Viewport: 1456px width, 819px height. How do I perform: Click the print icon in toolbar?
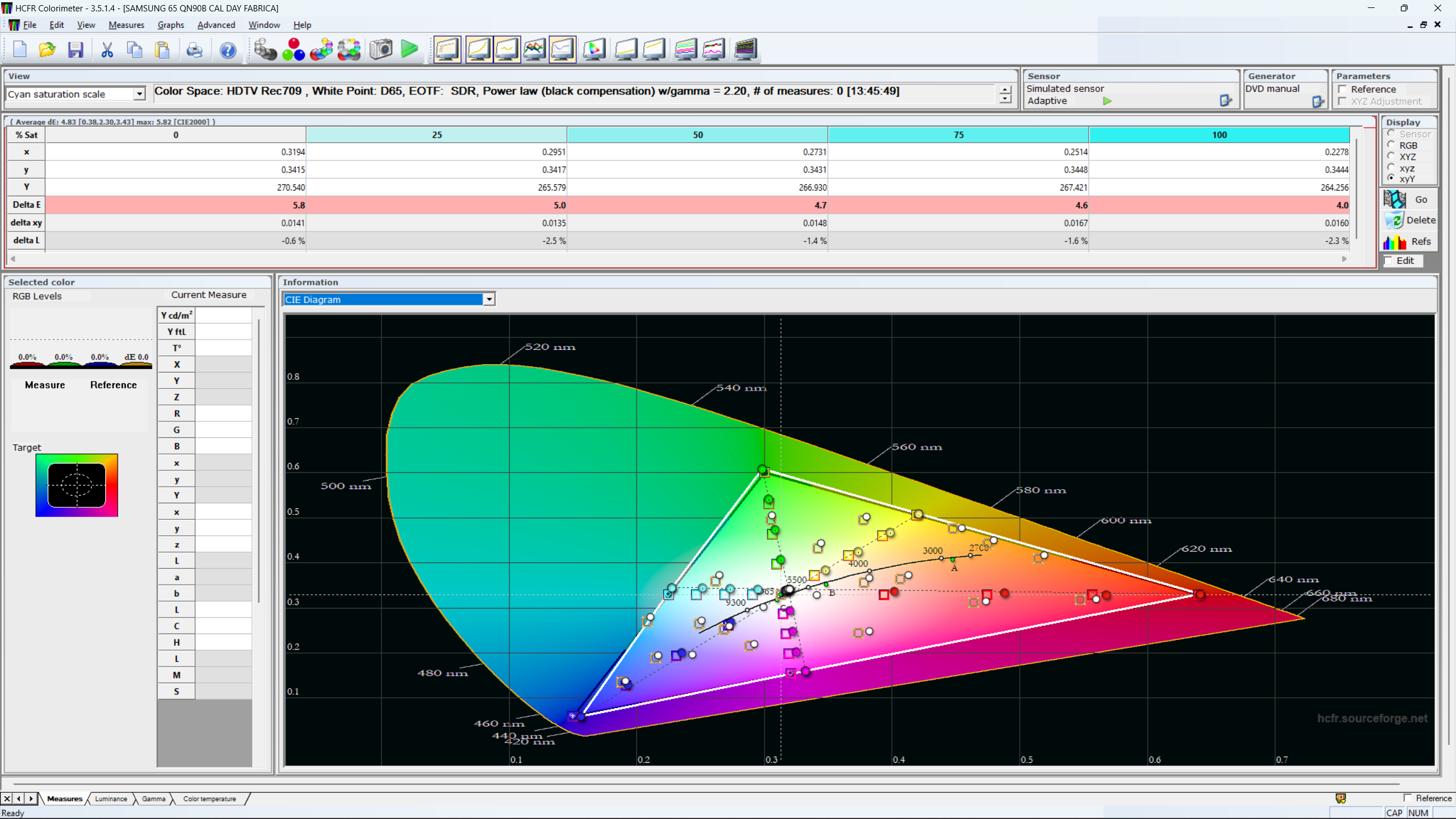[194, 49]
